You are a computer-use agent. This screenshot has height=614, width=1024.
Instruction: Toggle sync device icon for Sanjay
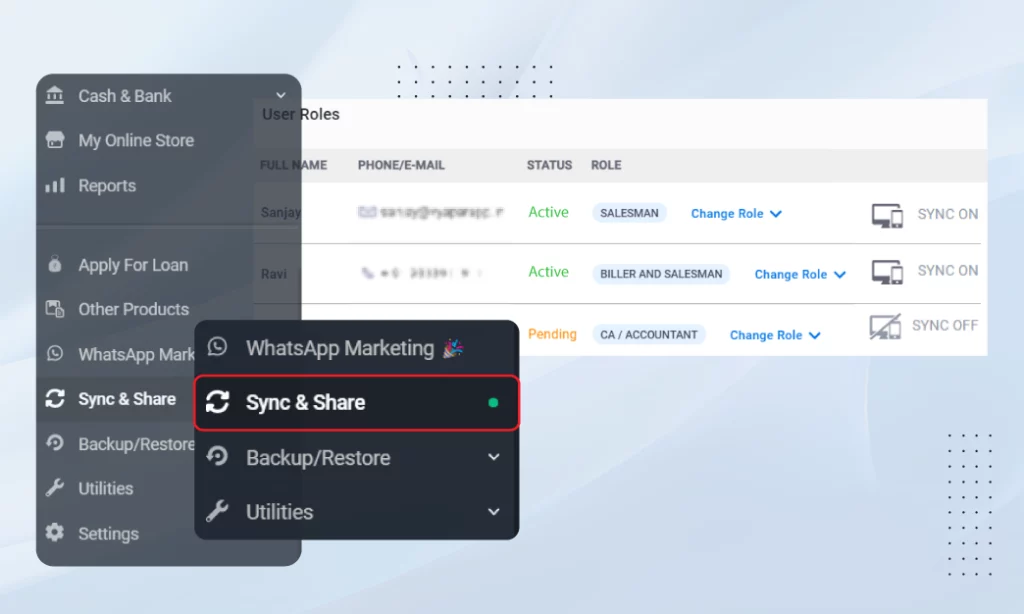887,215
